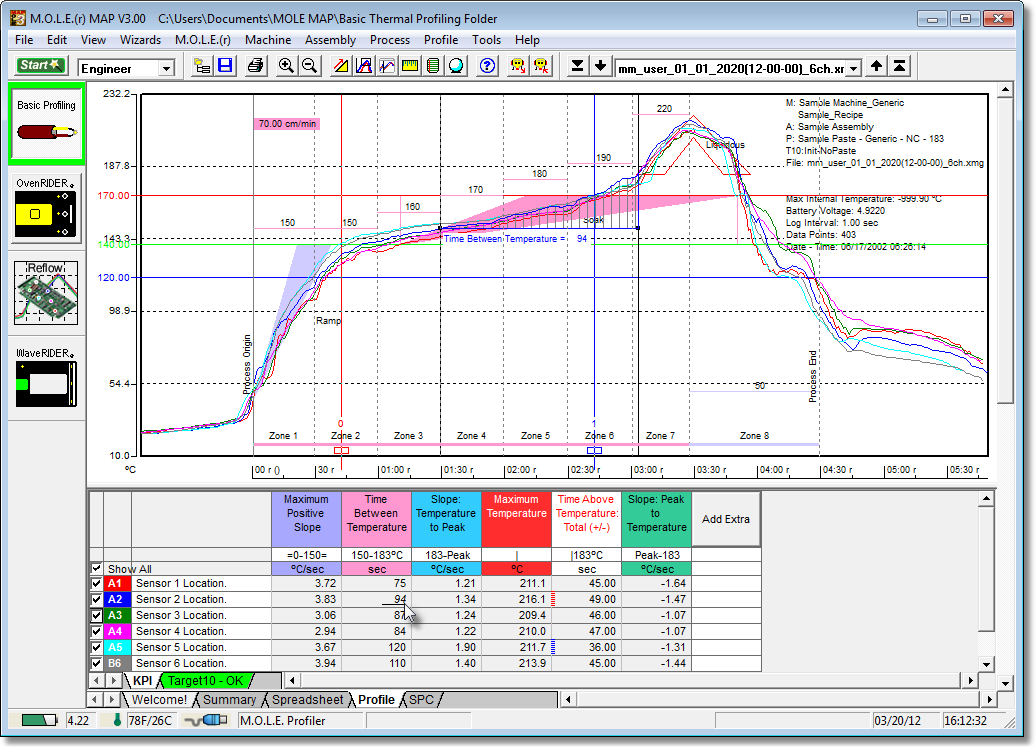
Task: Toggle the Sensor 5 Location checkbox
Action: [x=96, y=647]
